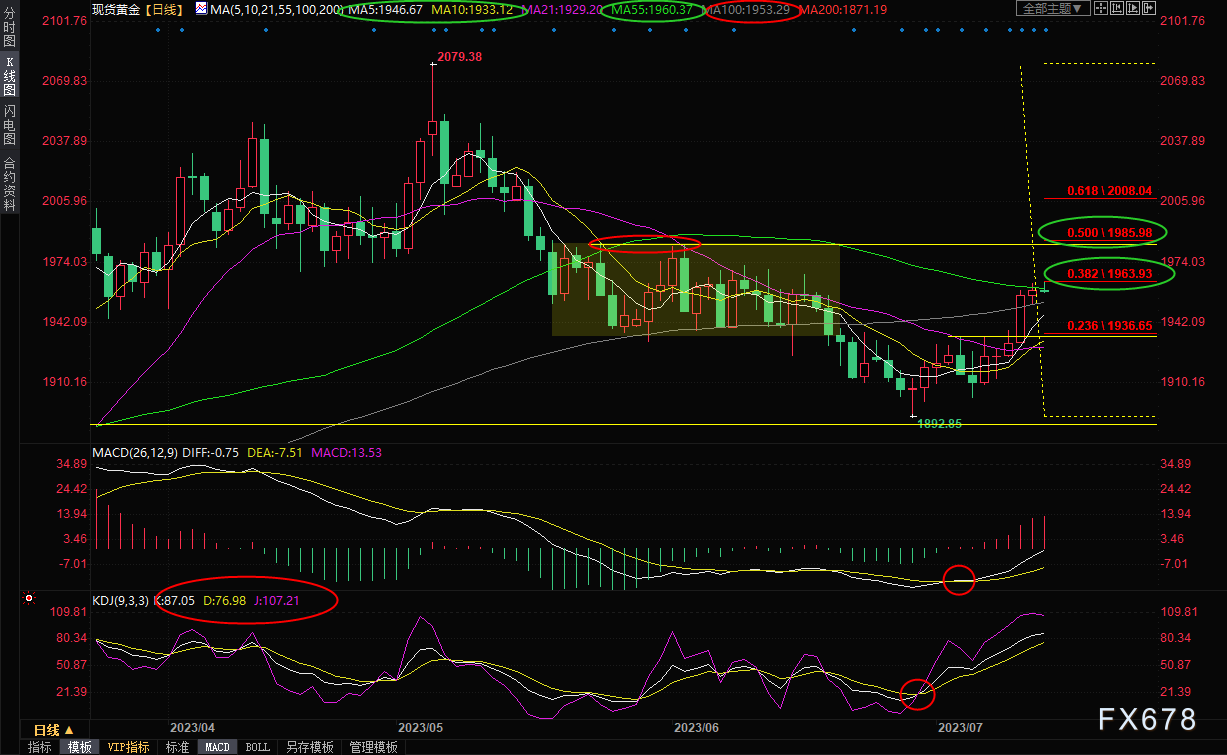Click the MACD:13.53 value
1227x755 pixels.
[347, 453]
